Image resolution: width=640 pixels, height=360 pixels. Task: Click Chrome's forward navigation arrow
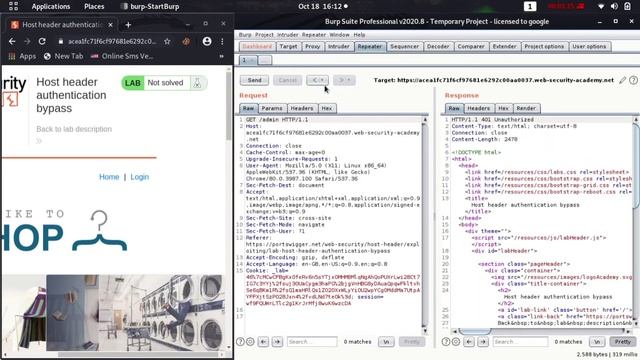pos(27,41)
